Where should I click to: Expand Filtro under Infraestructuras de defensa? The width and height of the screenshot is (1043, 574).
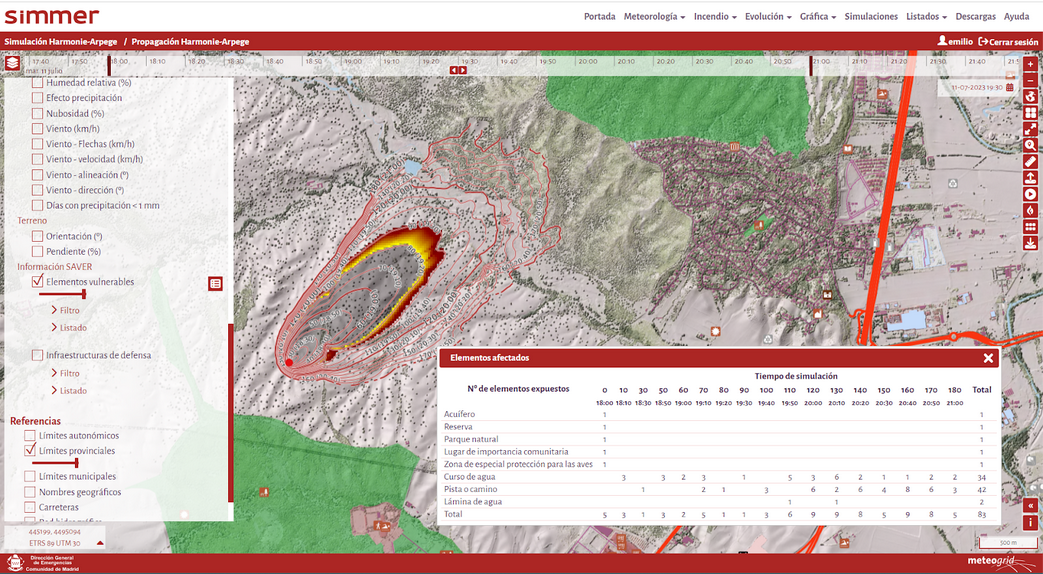point(65,374)
